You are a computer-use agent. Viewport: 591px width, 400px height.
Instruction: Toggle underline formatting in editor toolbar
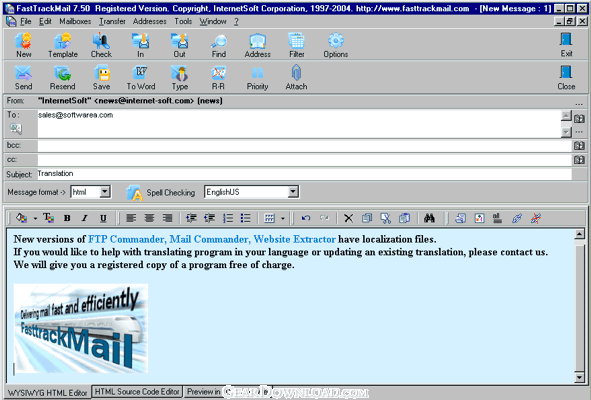103,218
